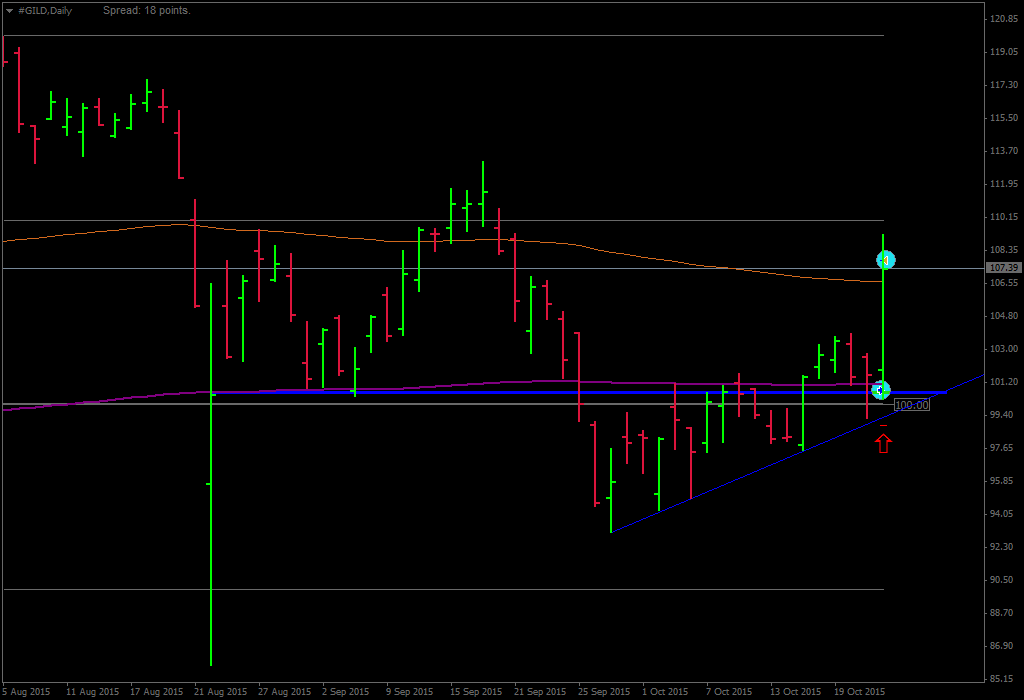Open the chart menu triangle beside #GILD,Daily

click(x=9, y=11)
